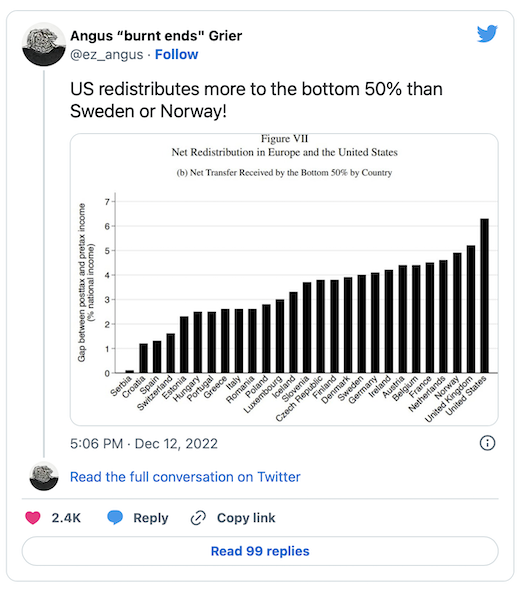Click the Copy link text label
525x589 pixels.
(246, 518)
